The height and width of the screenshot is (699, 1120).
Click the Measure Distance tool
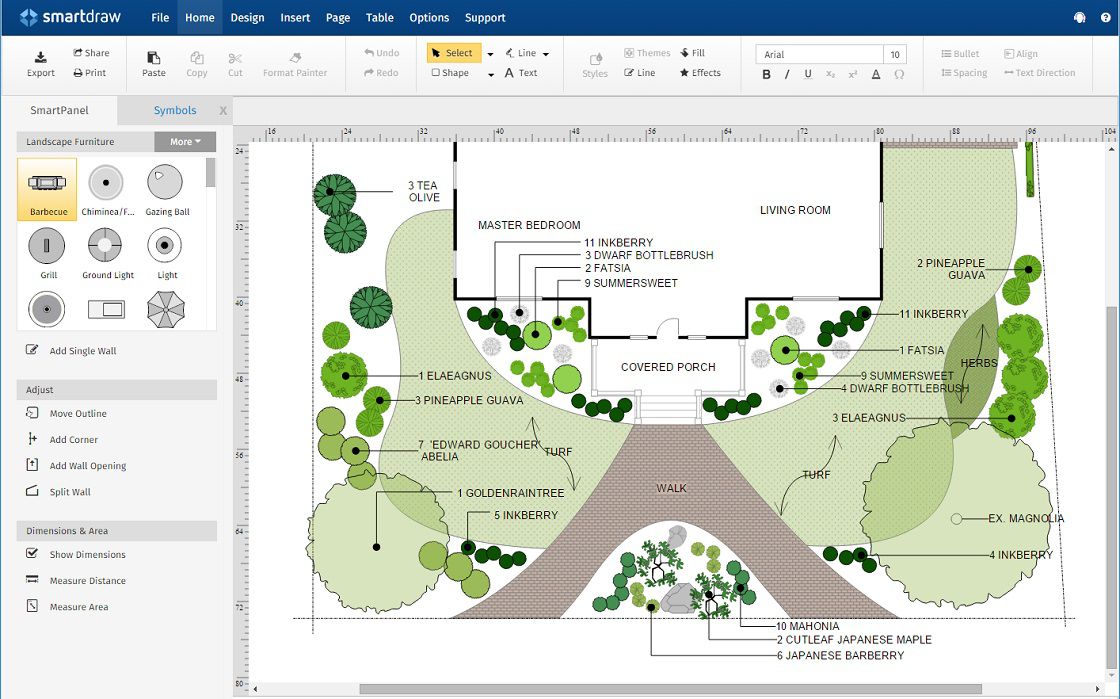pyautogui.click(x=87, y=581)
